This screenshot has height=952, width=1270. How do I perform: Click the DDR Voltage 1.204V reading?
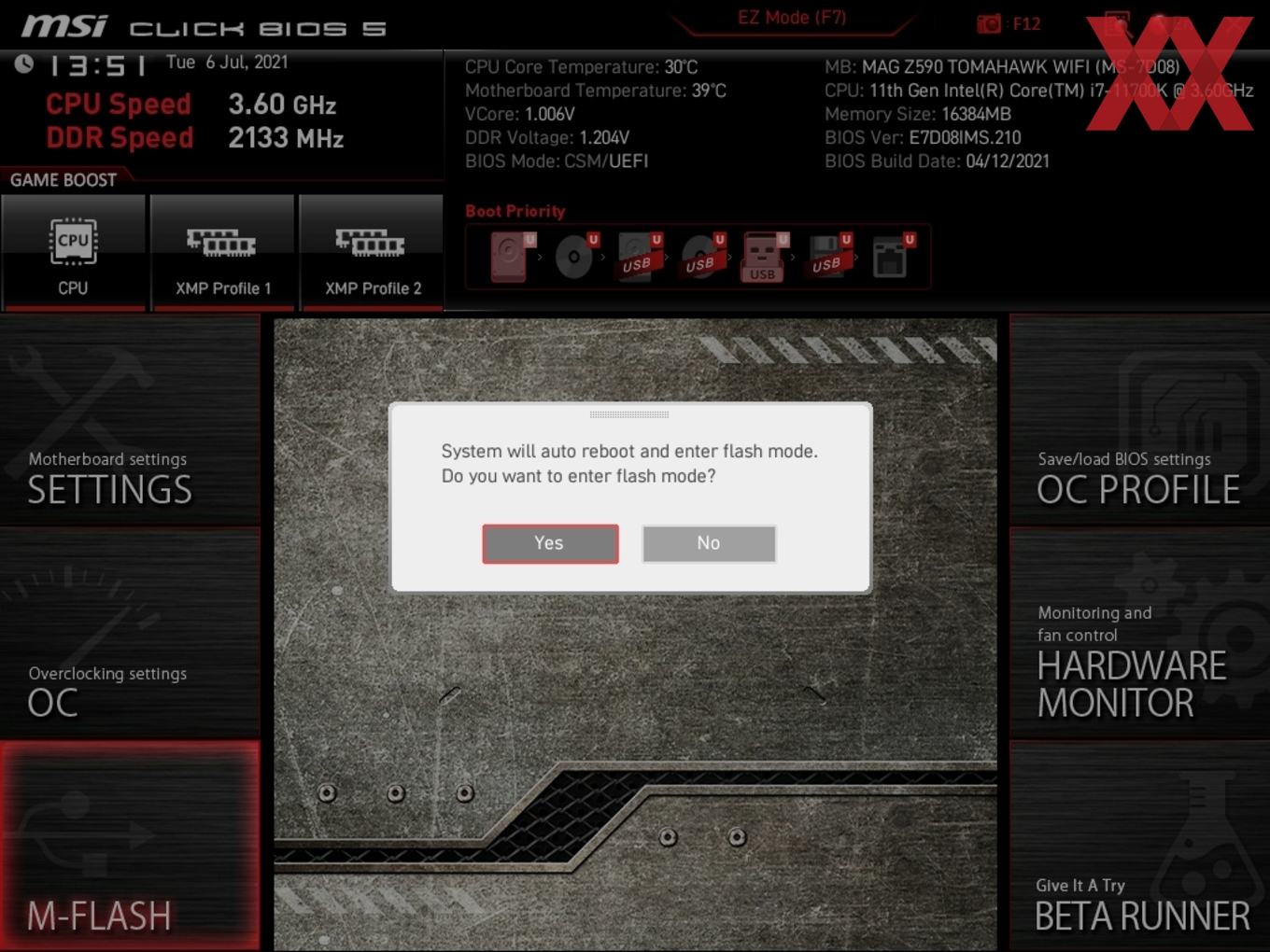(x=547, y=137)
